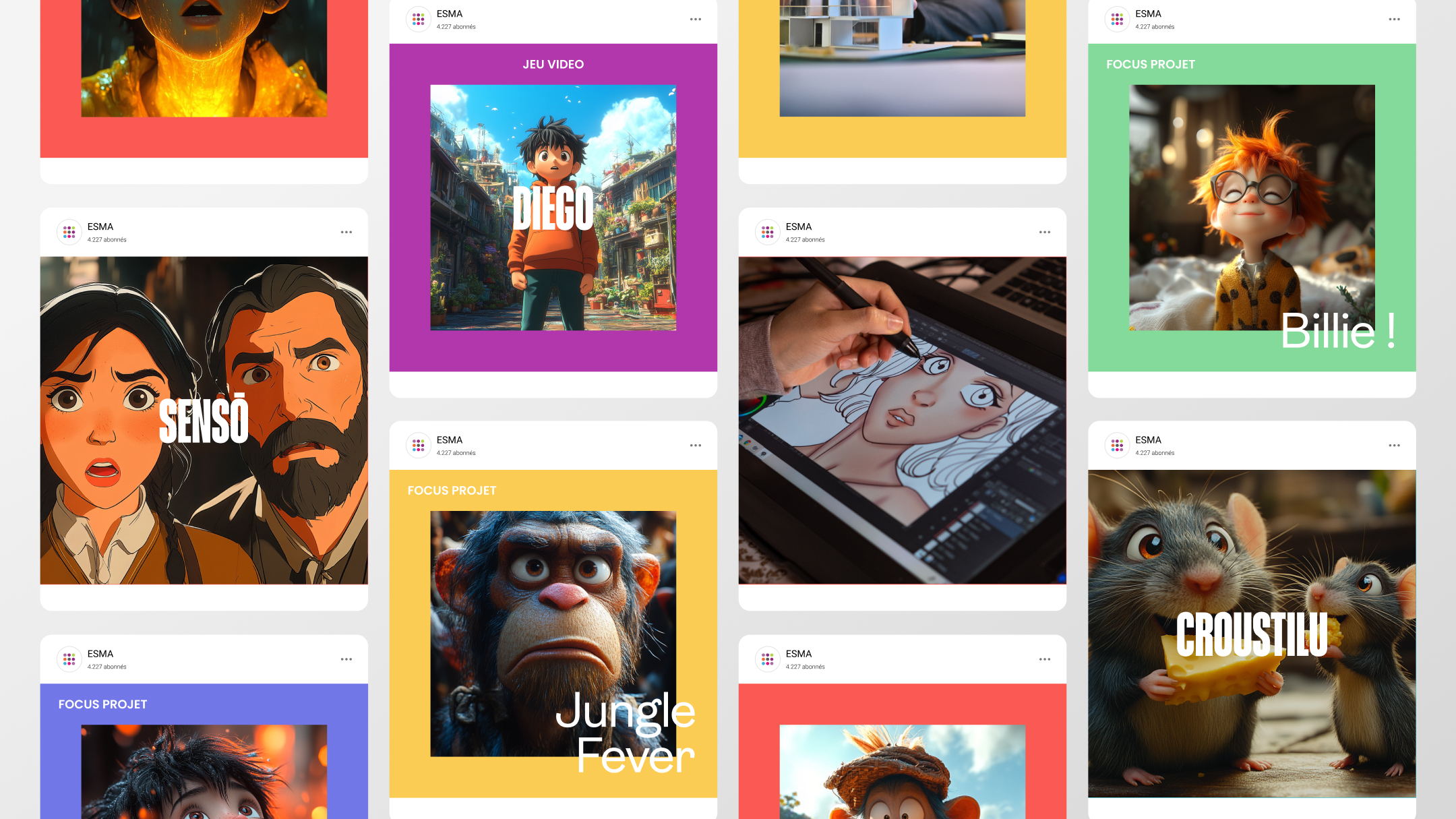Open options menu on bottom red post
The width and height of the screenshot is (1456, 819).
click(1044, 659)
